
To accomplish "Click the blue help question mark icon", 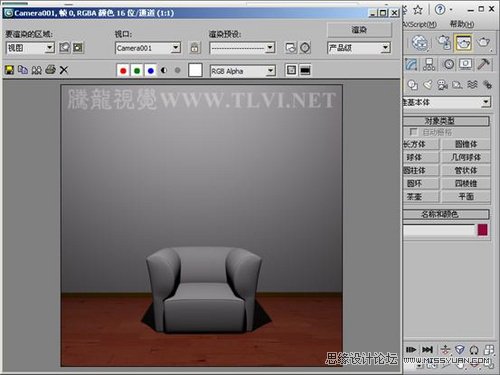I will click(440, 9).
